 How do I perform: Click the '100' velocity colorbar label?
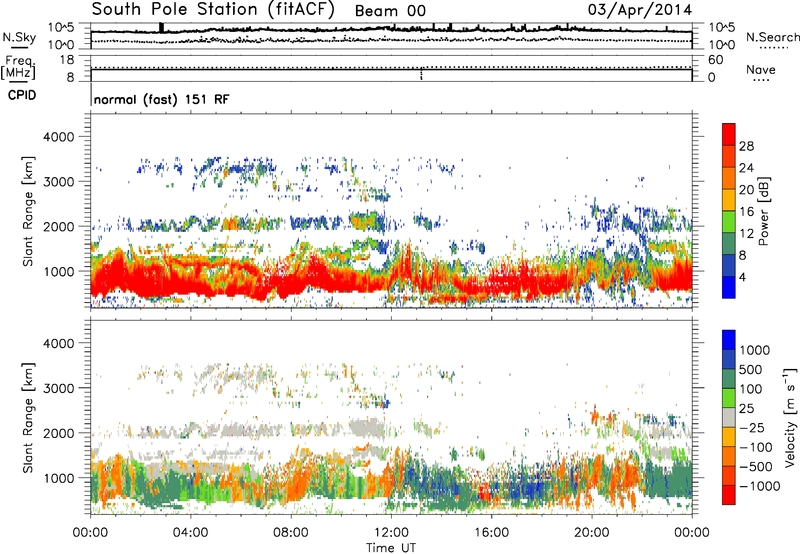coord(751,389)
